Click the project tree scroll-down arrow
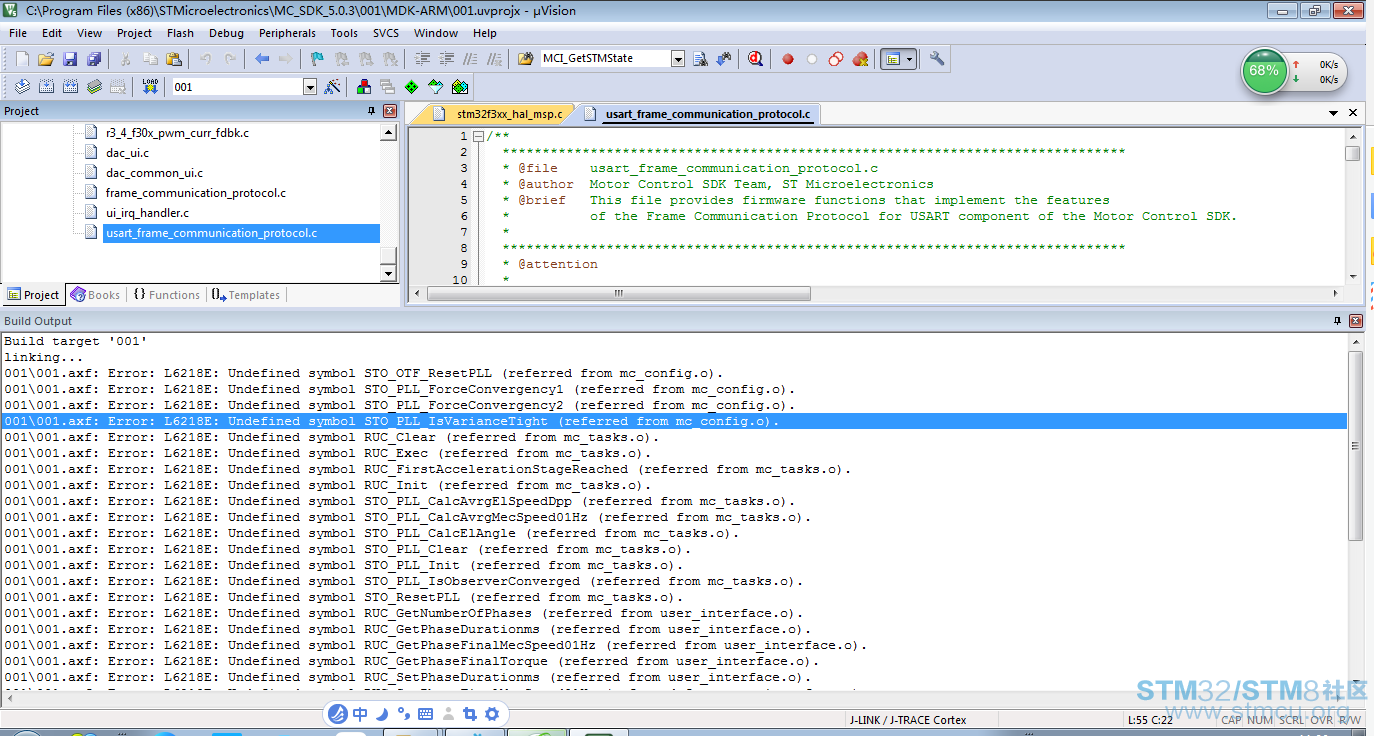 388,274
